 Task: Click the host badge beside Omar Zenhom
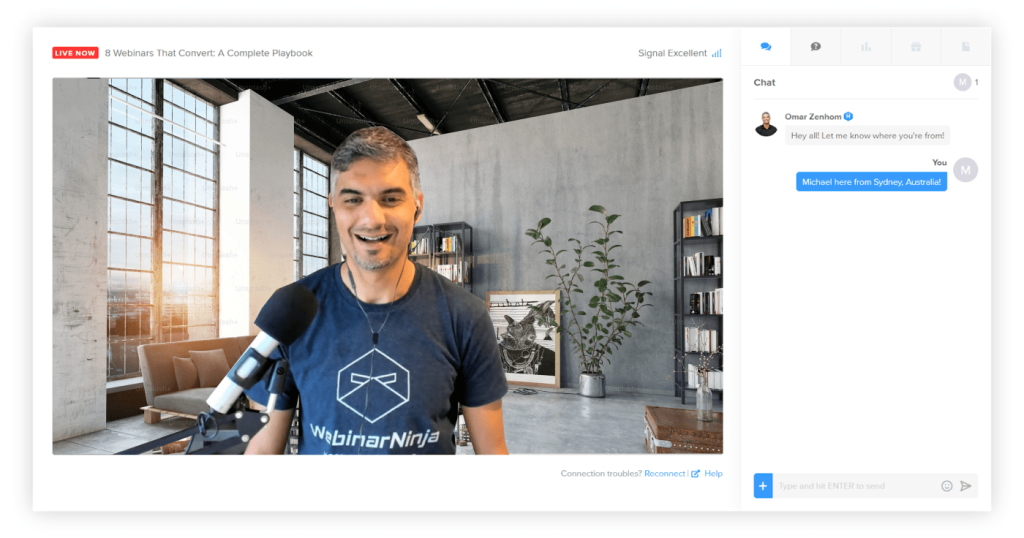coord(848,116)
